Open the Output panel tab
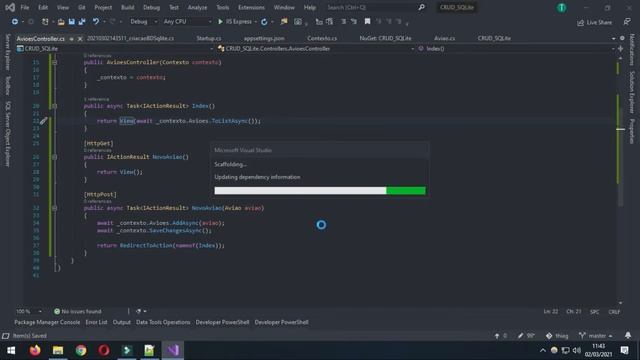Screen dimensions: 640x360 [x=122, y=322]
